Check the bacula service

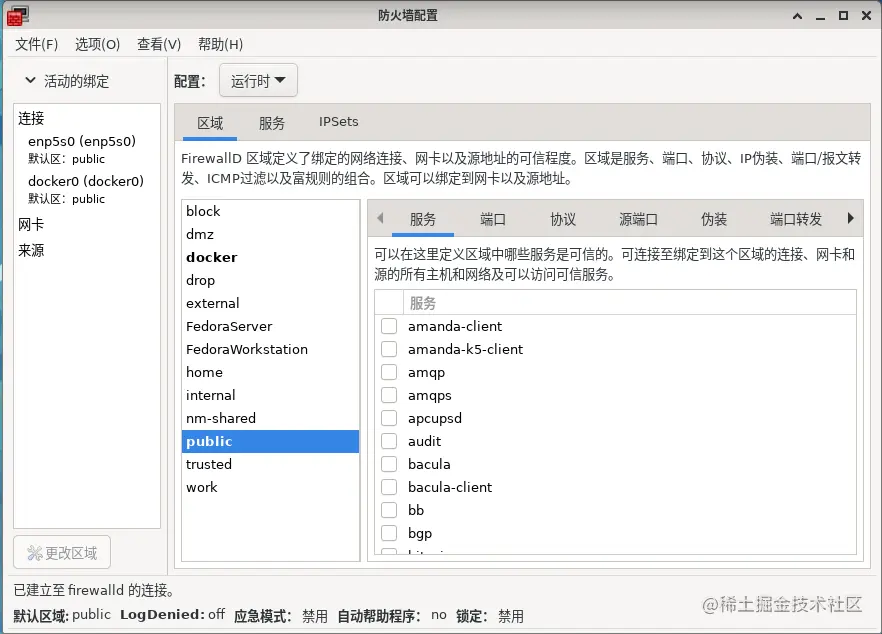(x=389, y=465)
